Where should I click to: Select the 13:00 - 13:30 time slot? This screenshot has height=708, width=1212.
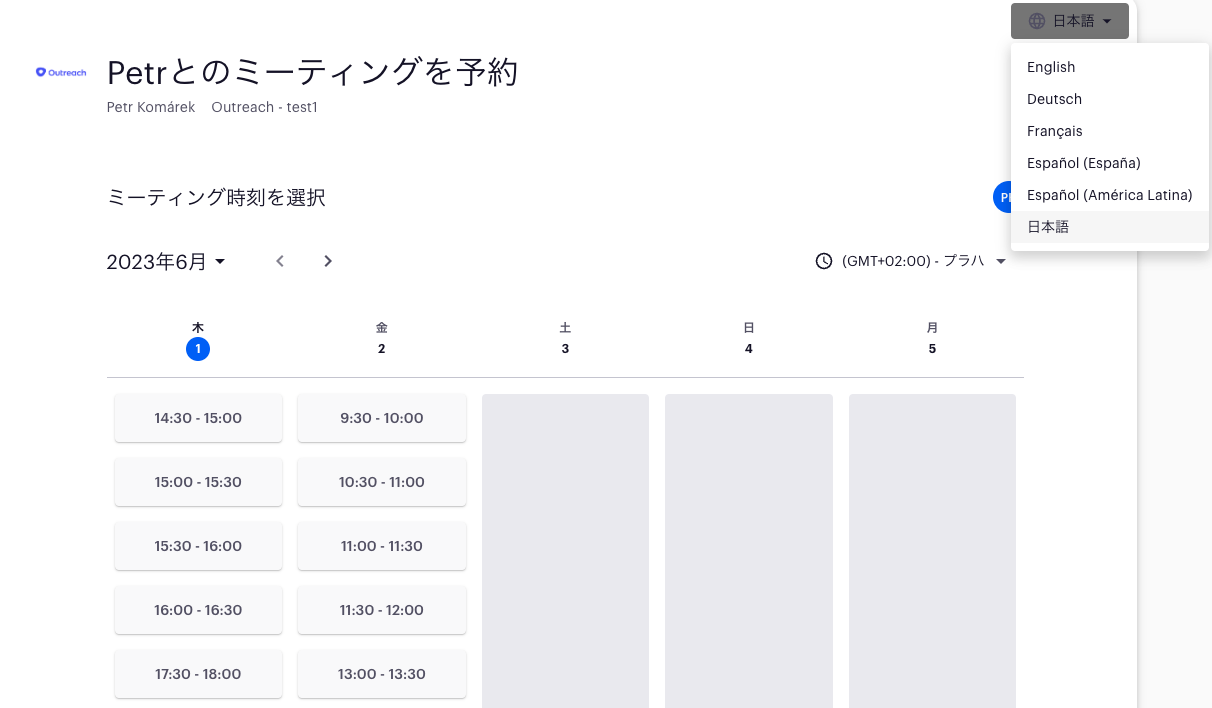(x=381, y=674)
